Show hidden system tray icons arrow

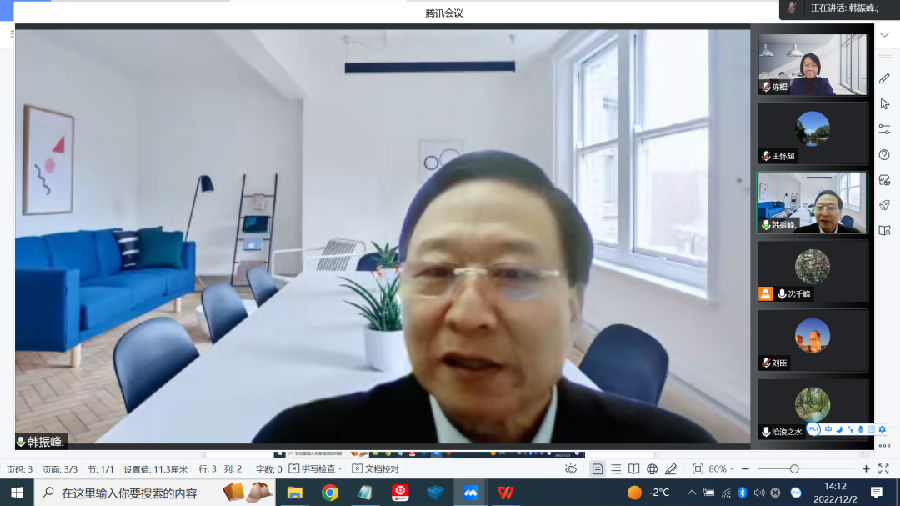(692, 492)
